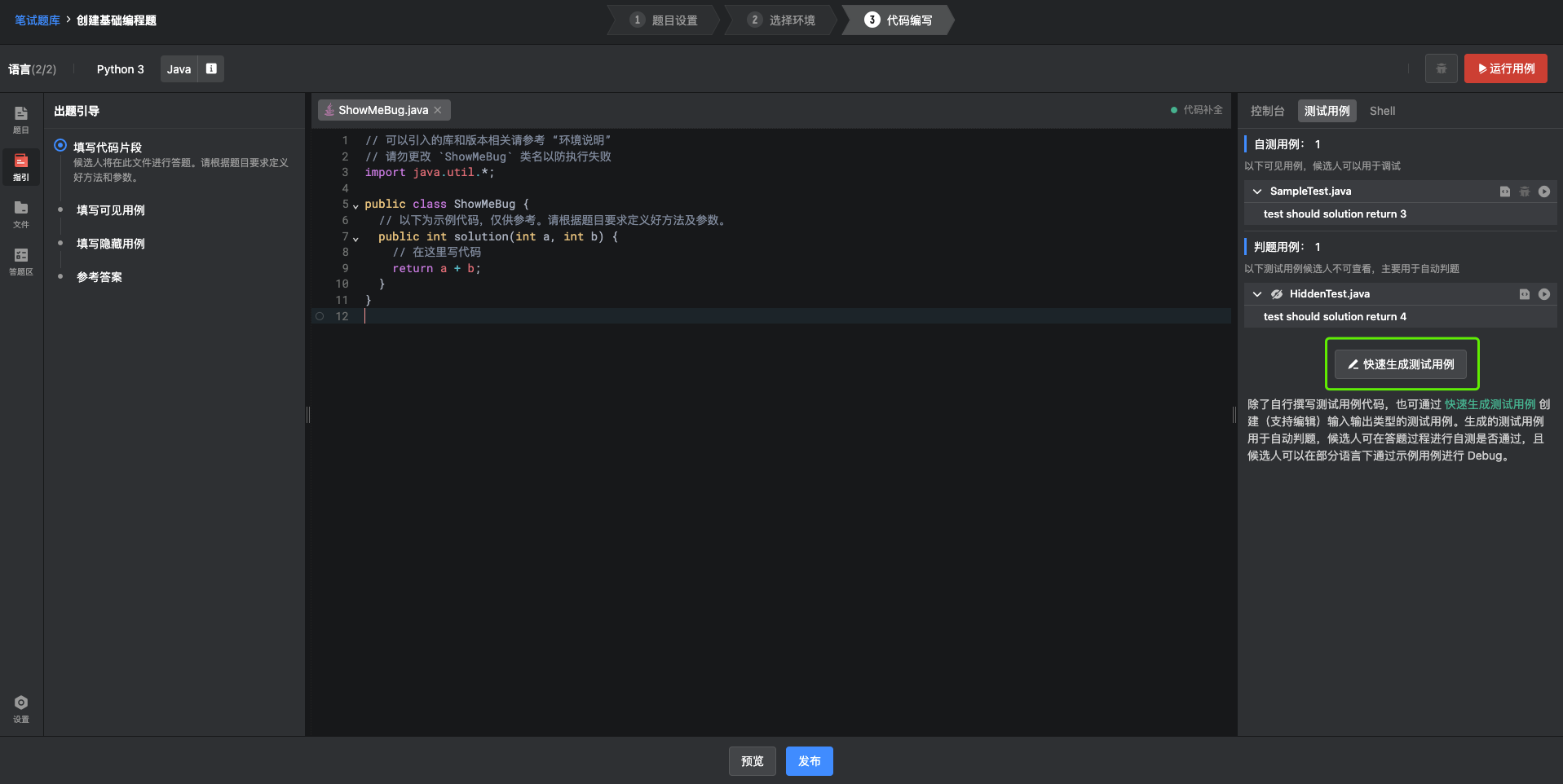Place cursor on the 'return a + b;' line
The width and height of the screenshot is (1563, 784).
pos(436,268)
